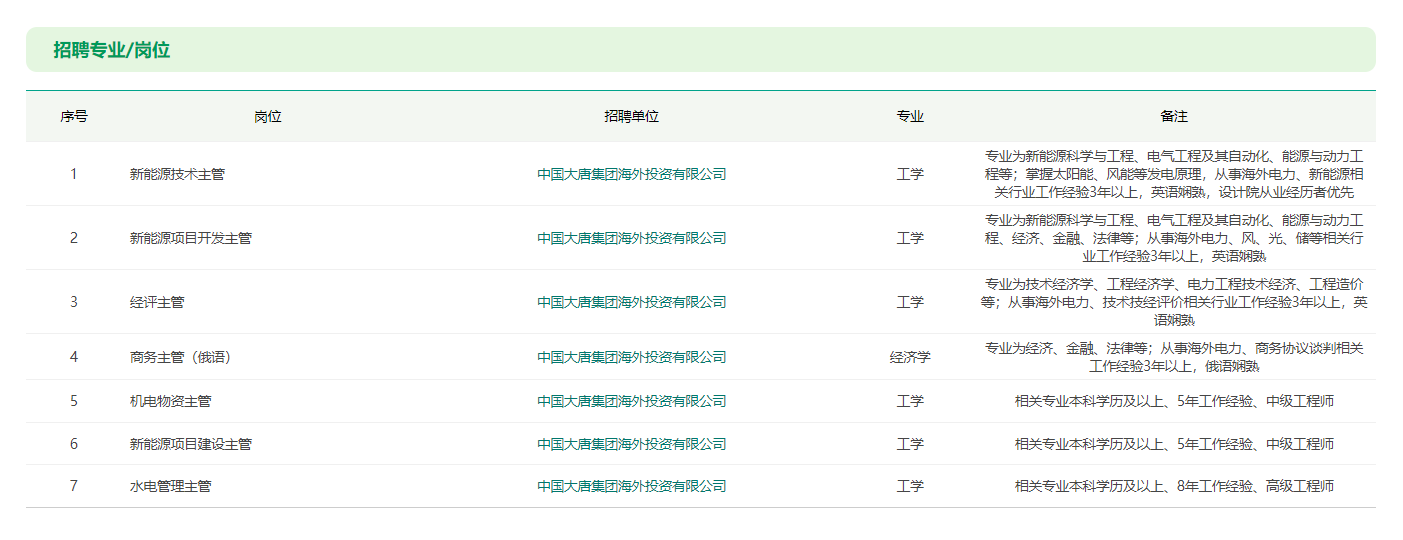Image resolution: width=1403 pixels, height=540 pixels.
Task: Click the 水电管理主管 position name
Action: (x=170, y=486)
